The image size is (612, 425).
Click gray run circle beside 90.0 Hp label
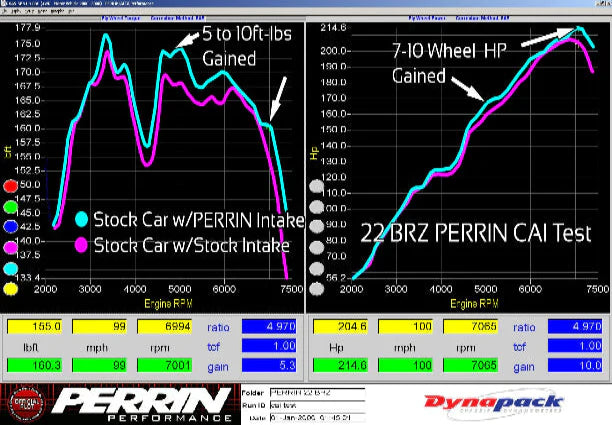[x=317, y=227]
